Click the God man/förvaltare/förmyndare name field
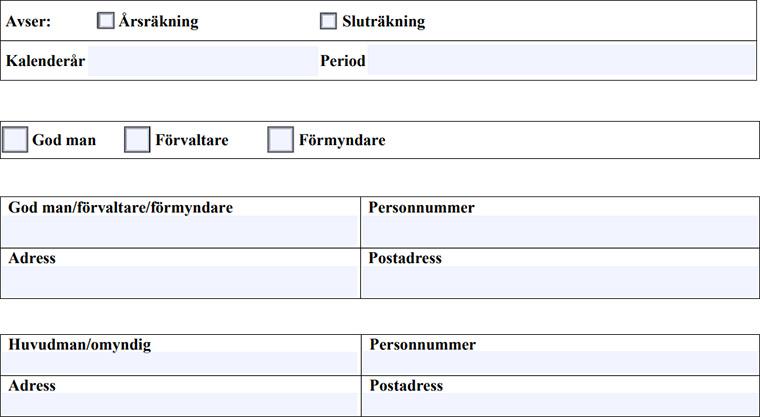760x417 pixels. coord(180,232)
